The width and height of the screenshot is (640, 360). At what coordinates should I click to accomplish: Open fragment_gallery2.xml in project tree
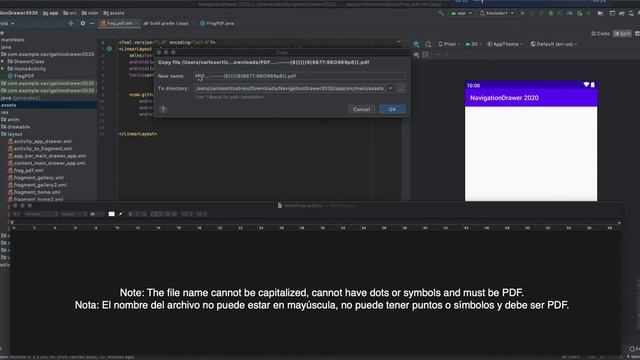(x=37, y=185)
